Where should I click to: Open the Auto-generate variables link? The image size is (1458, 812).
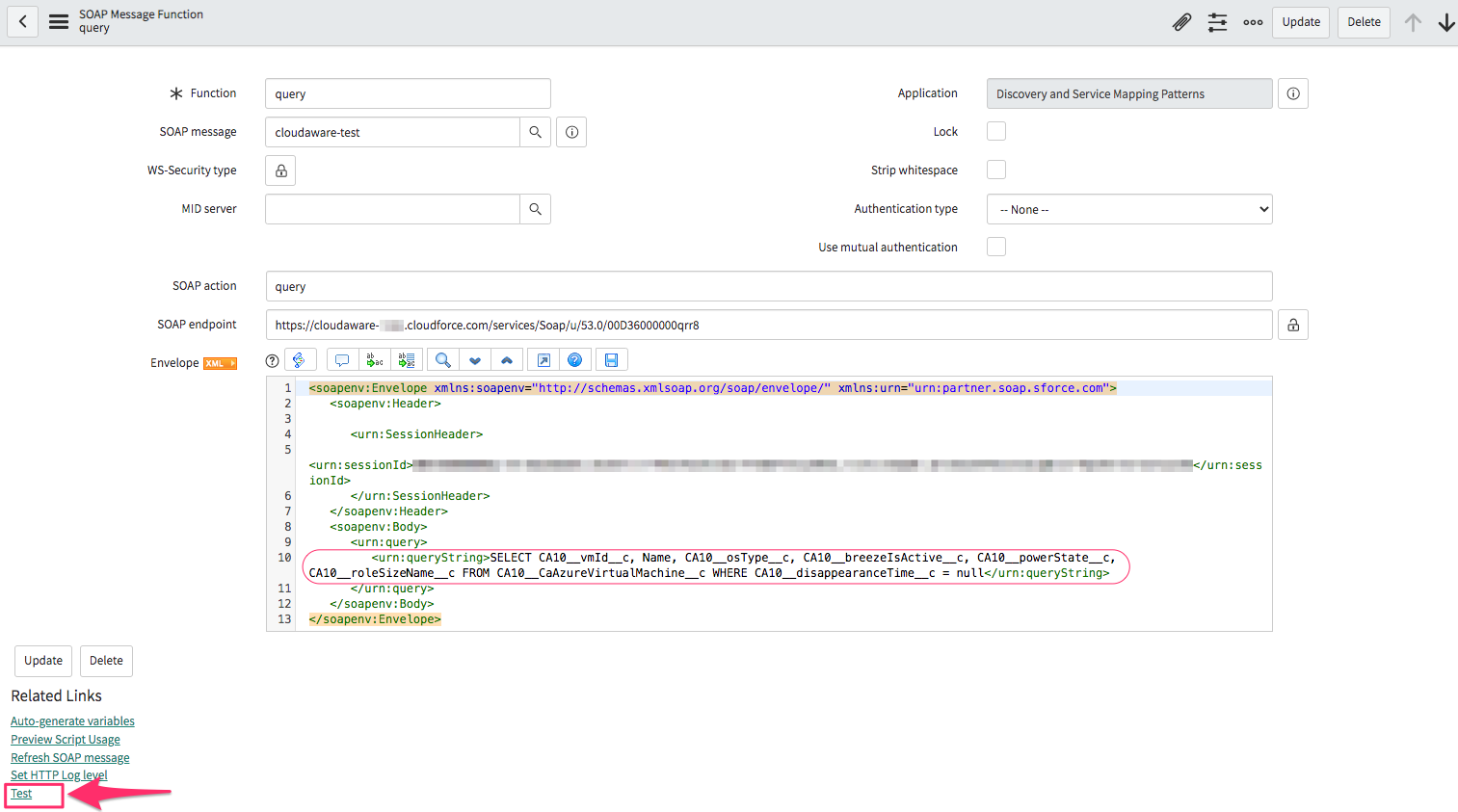point(72,720)
